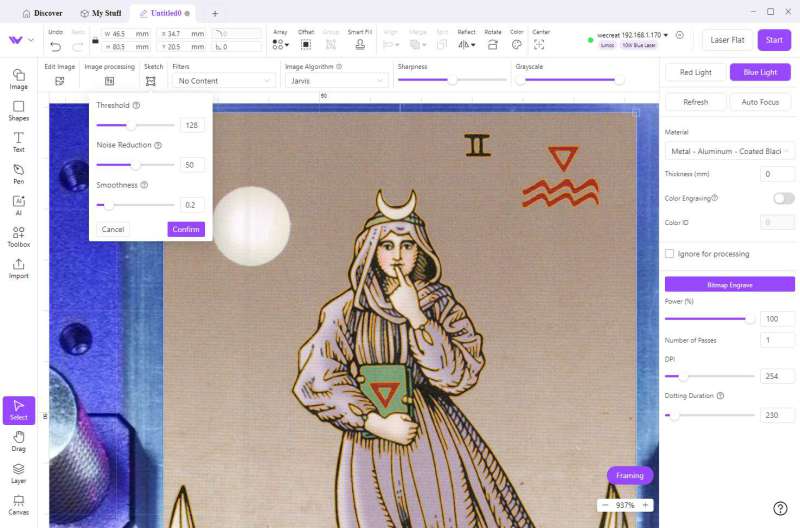
Task: Toggle the aspect ratio lock icon
Action: 95,40
